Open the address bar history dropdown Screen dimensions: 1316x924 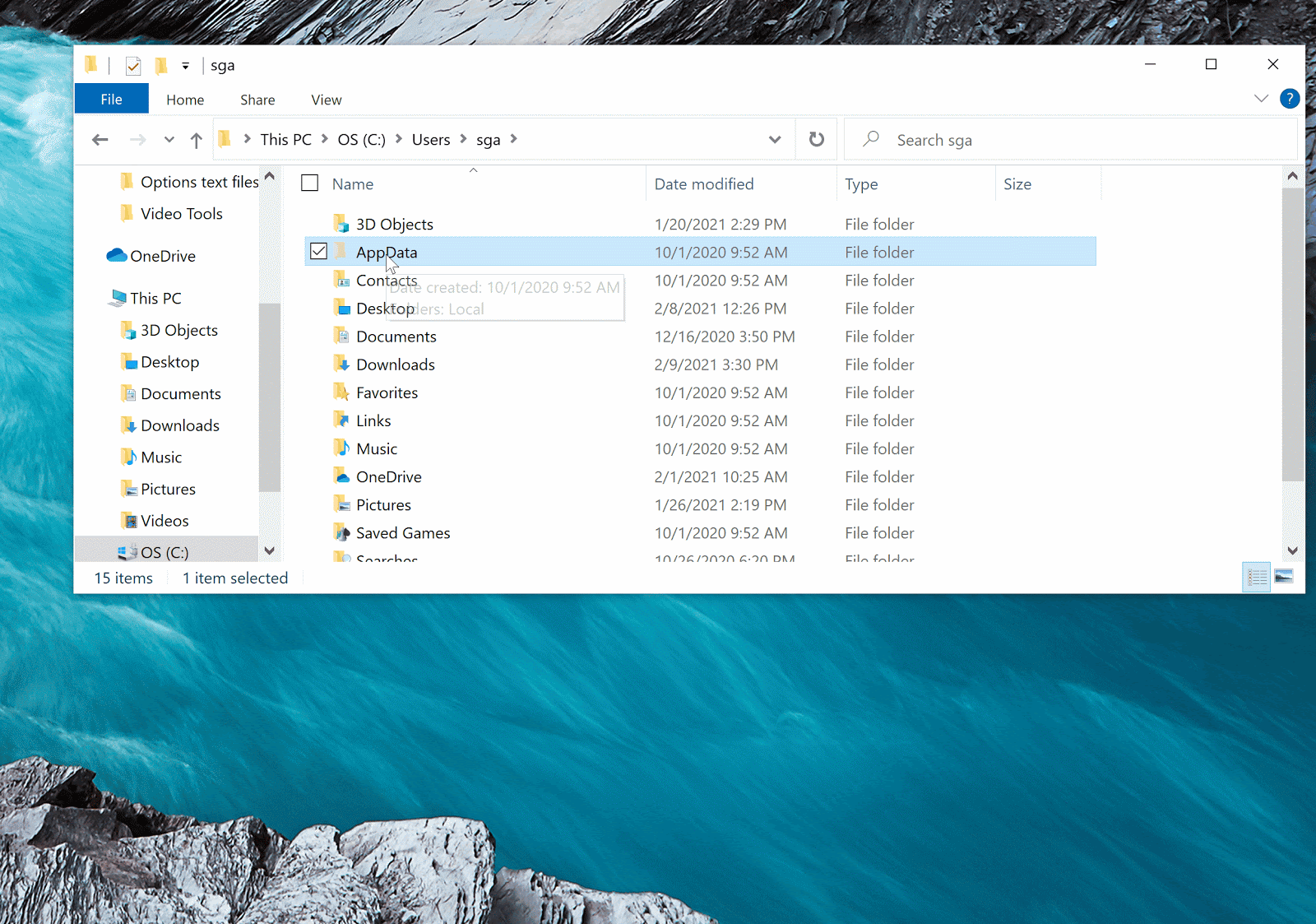coord(774,139)
